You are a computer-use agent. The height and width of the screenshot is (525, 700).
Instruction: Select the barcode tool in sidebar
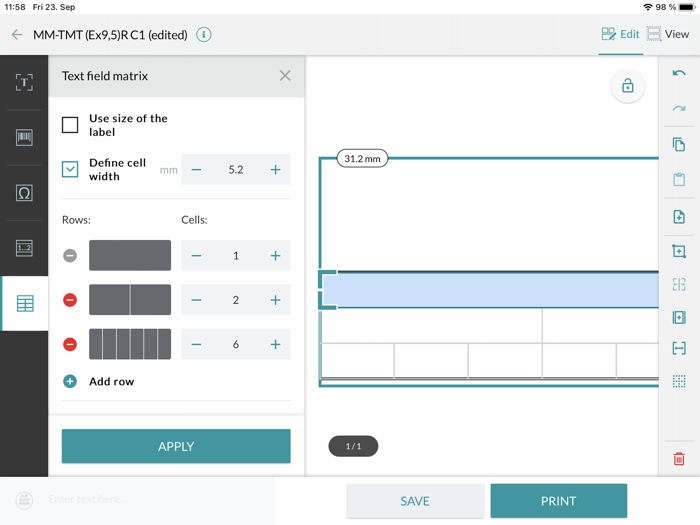24,138
